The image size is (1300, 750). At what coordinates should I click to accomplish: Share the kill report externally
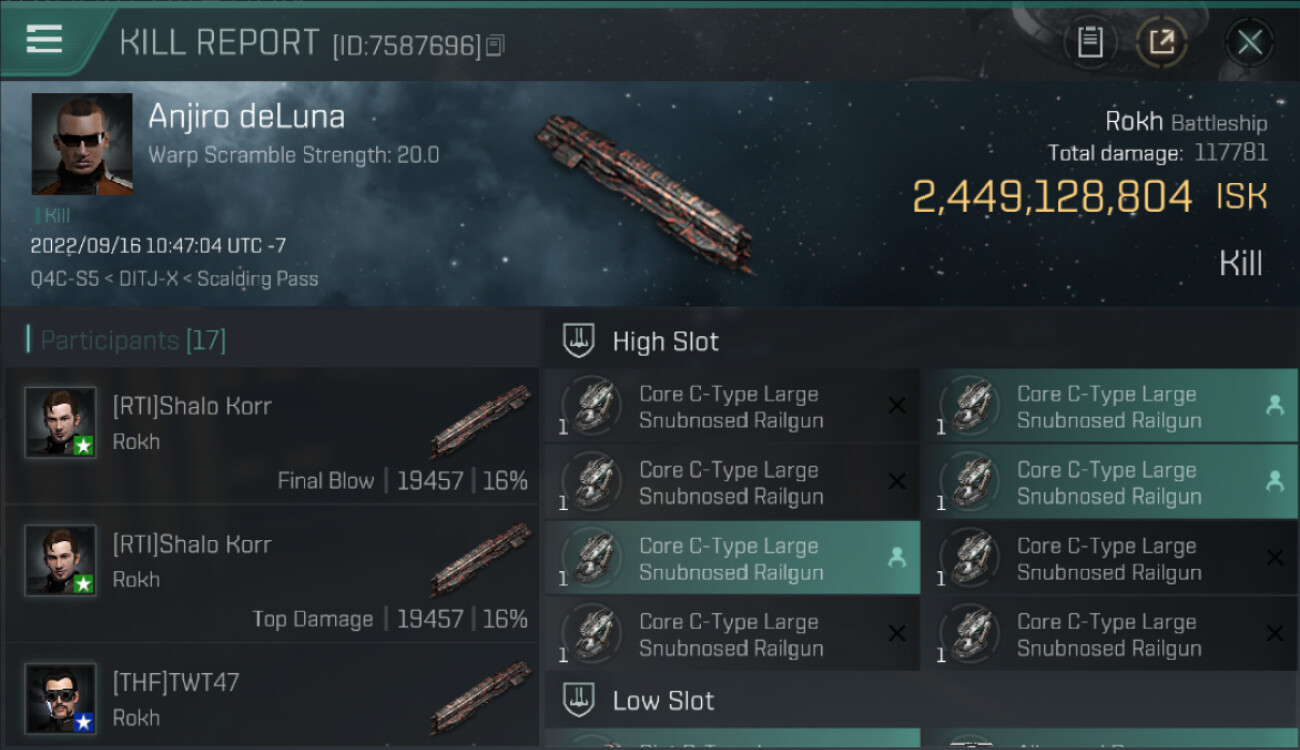1162,42
